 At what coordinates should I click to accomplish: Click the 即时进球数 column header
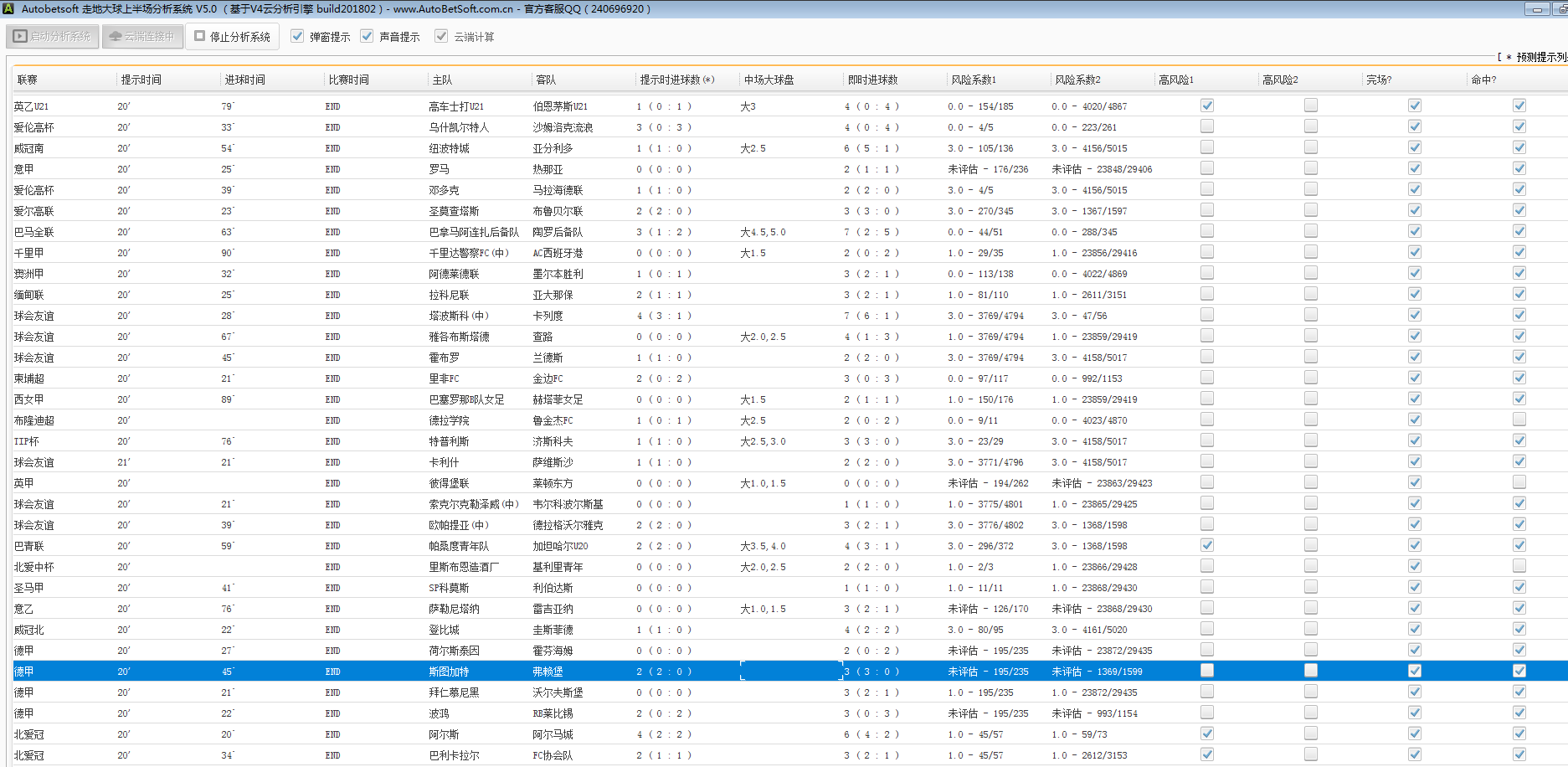[x=872, y=80]
